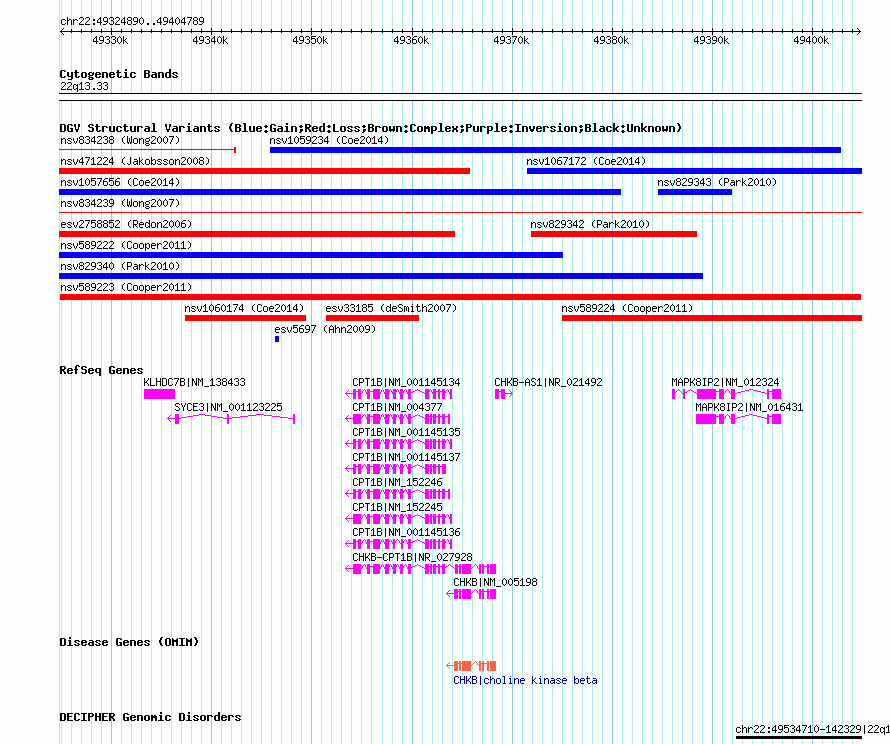The width and height of the screenshot is (890, 744).
Task: Click the DECIPHER Genomic Disorders track title
Action: [x=150, y=717]
